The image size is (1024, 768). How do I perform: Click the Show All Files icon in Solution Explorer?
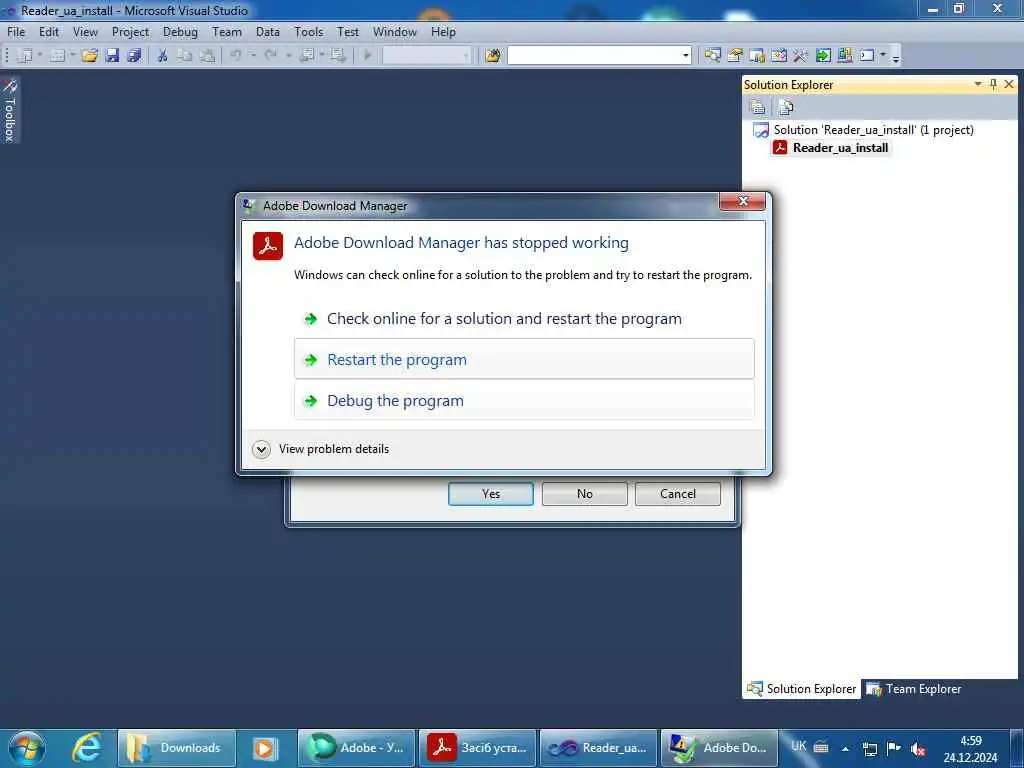pos(786,107)
